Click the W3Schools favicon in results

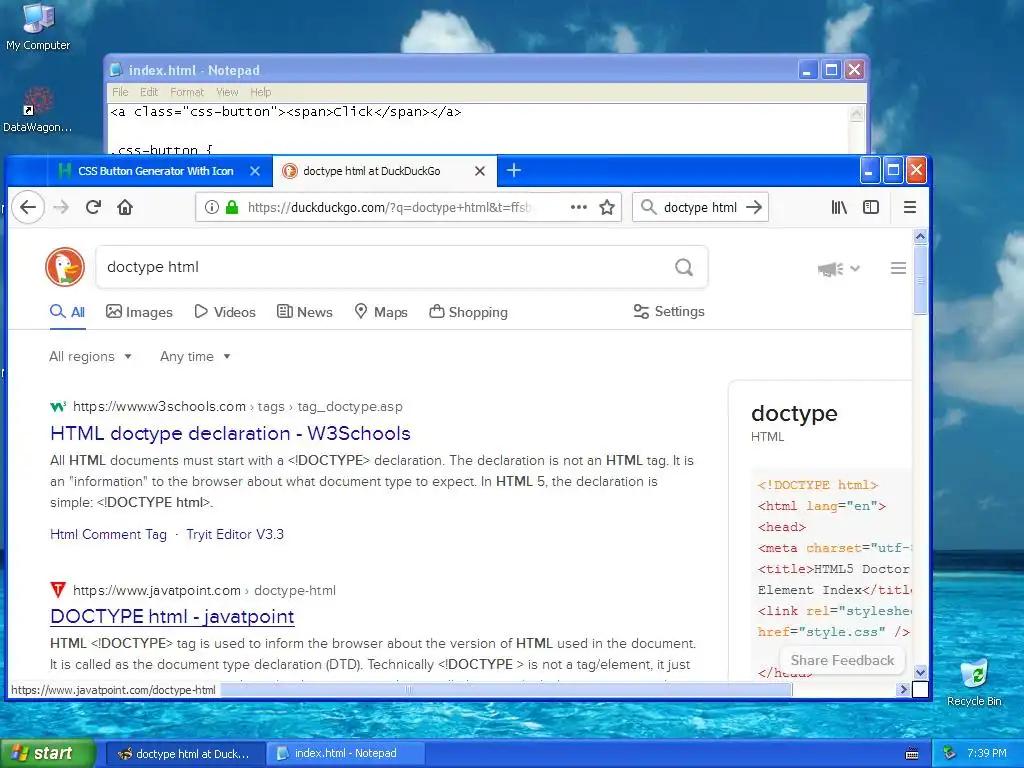click(58, 407)
